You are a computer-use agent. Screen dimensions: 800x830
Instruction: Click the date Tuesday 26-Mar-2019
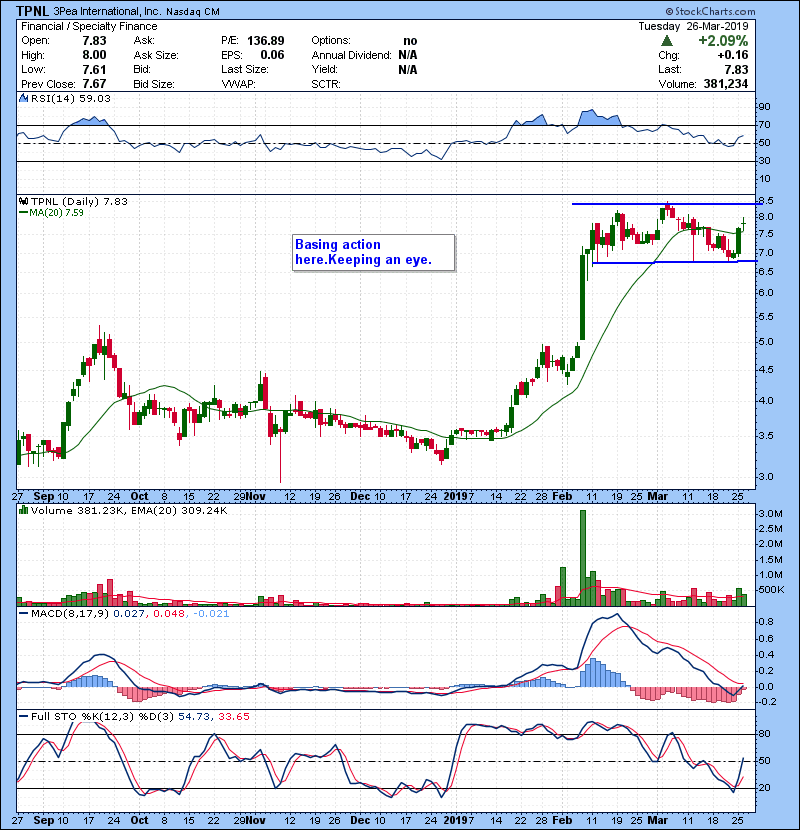[x=693, y=26]
